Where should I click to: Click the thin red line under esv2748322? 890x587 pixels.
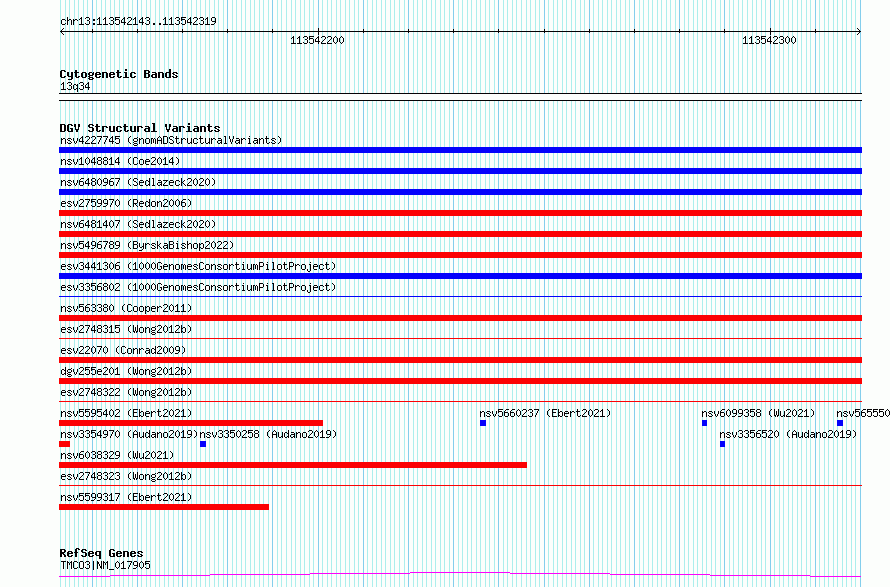(x=460, y=401)
